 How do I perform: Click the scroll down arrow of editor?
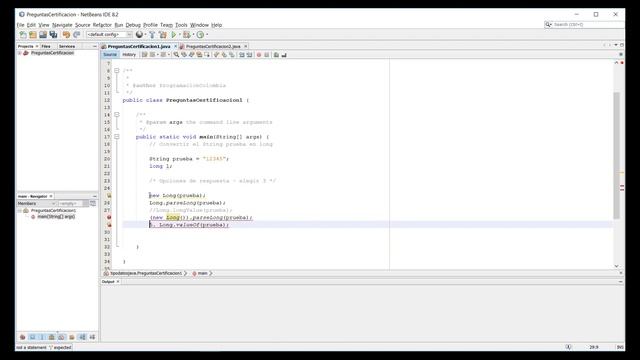(x=616, y=266)
